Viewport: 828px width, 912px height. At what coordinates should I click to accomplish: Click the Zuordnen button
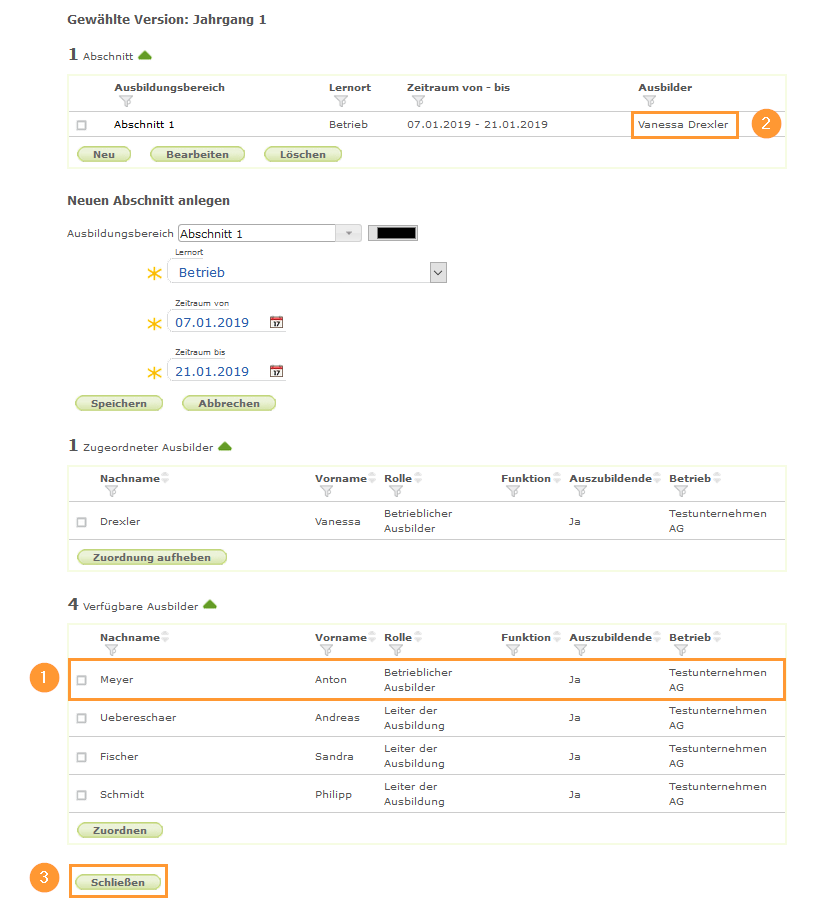click(120, 830)
